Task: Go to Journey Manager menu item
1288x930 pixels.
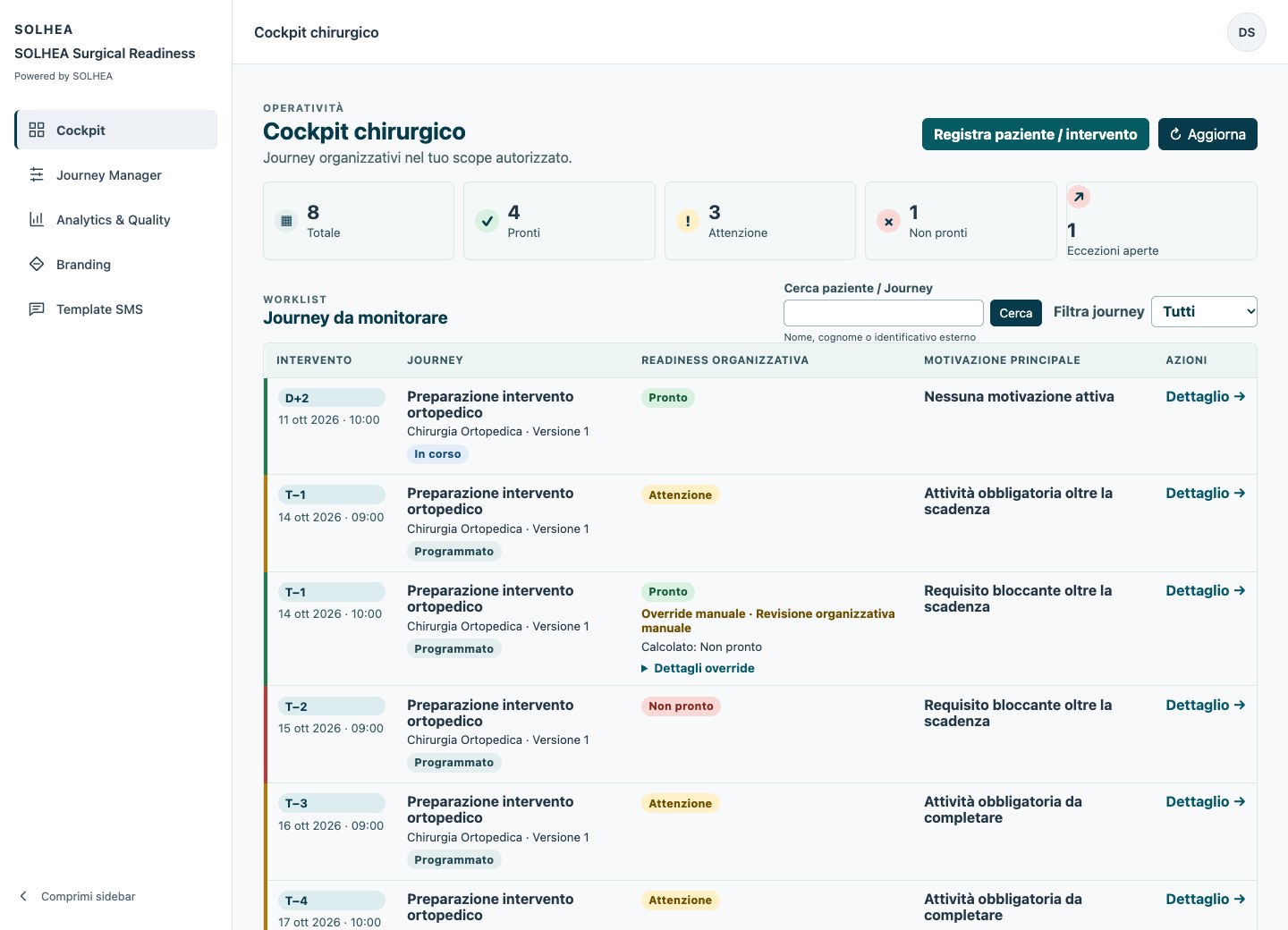Action: [x=116, y=174]
